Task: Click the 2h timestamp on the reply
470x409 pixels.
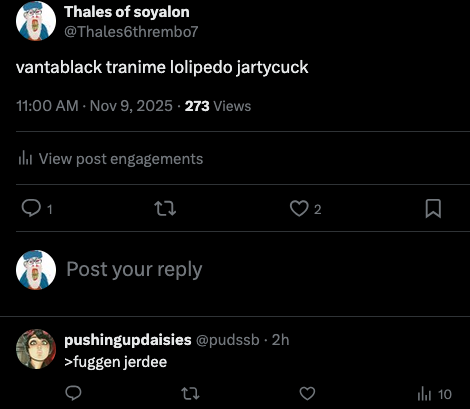Action: (280, 340)
